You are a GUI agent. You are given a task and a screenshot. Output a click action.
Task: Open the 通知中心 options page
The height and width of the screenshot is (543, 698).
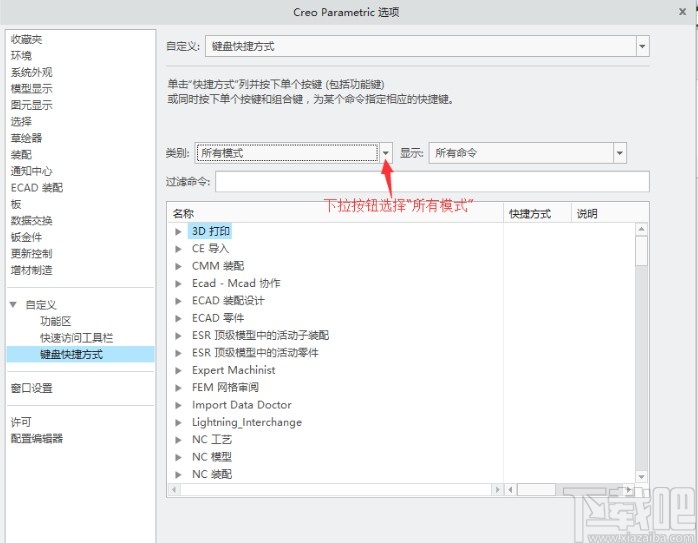pos(31,171)
